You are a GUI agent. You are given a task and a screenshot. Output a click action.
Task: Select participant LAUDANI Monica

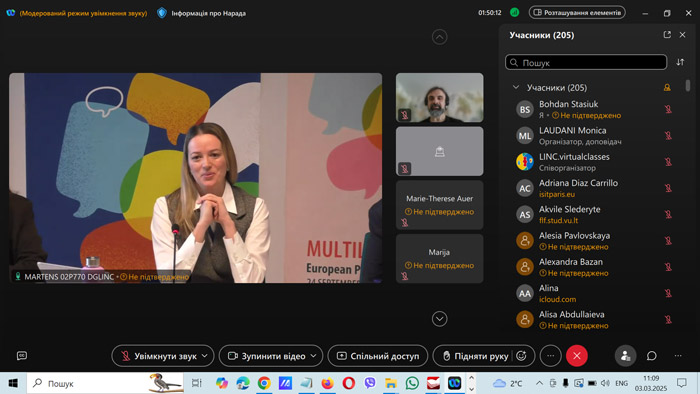(x=595, y=136)
